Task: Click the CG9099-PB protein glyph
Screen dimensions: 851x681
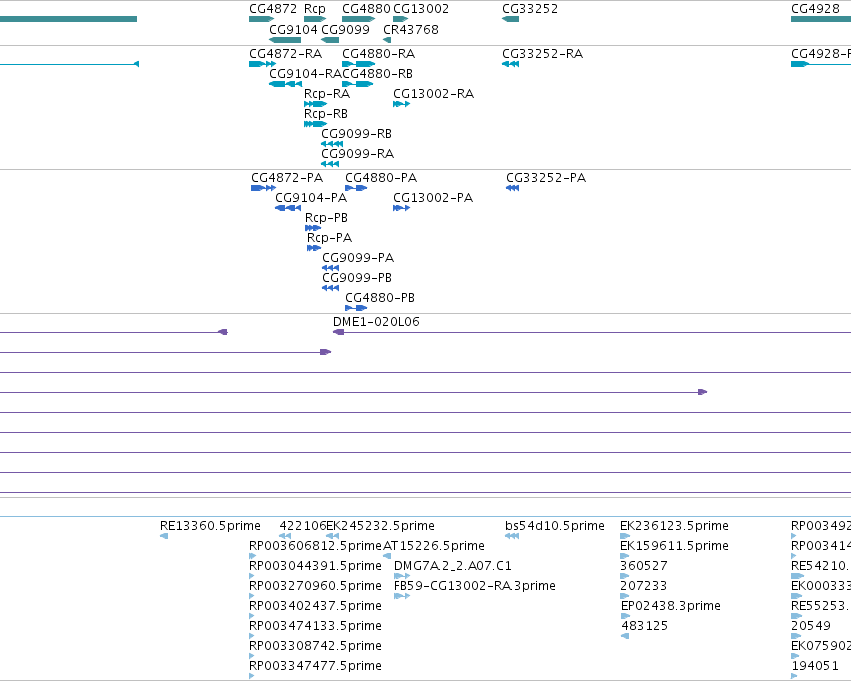Action: (331, 288)
